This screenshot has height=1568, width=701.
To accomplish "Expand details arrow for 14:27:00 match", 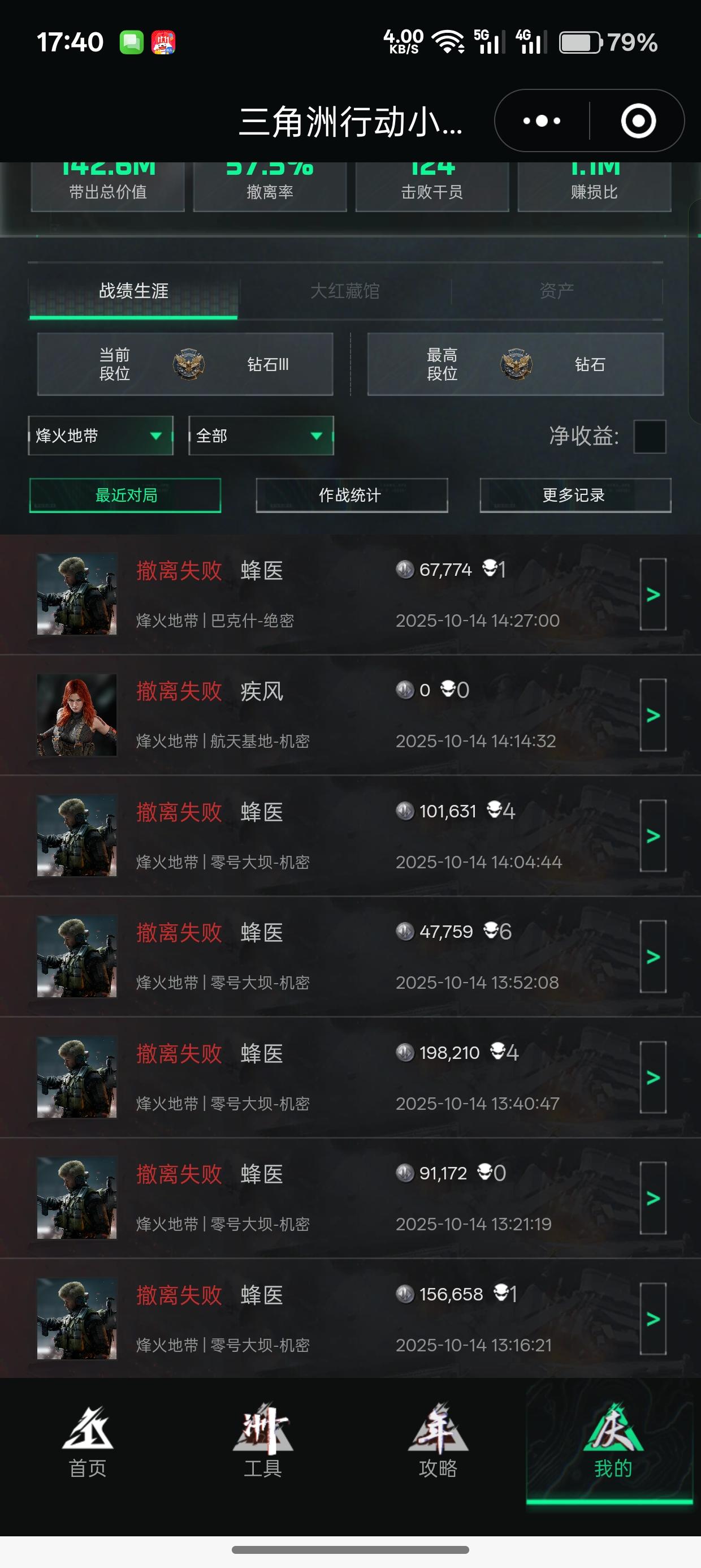I will (x=653, y=594).
